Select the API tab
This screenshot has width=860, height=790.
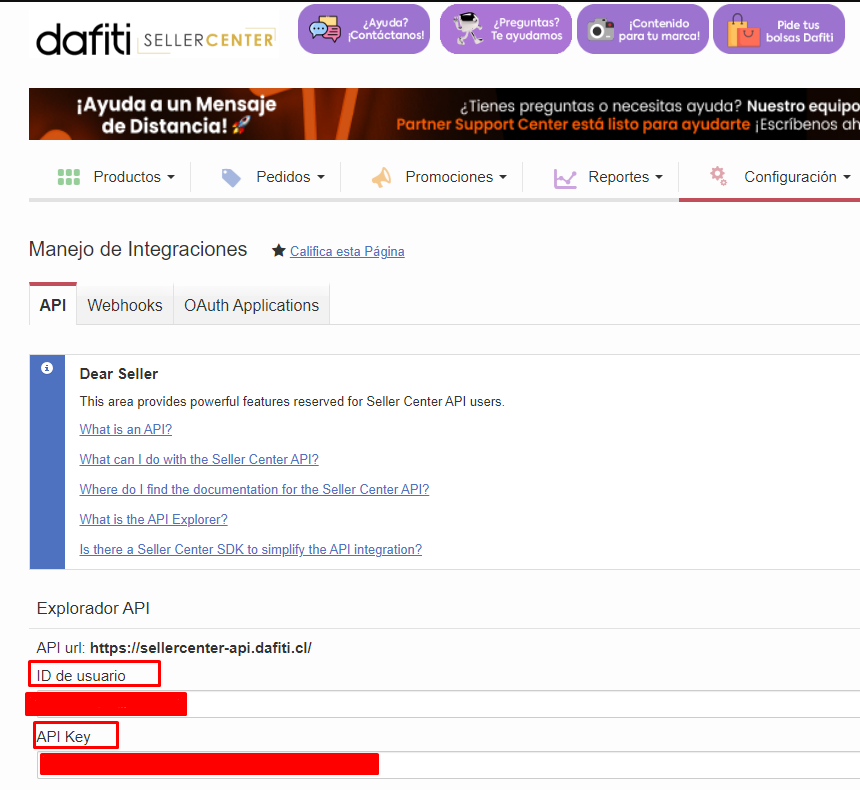pos(53,305)
